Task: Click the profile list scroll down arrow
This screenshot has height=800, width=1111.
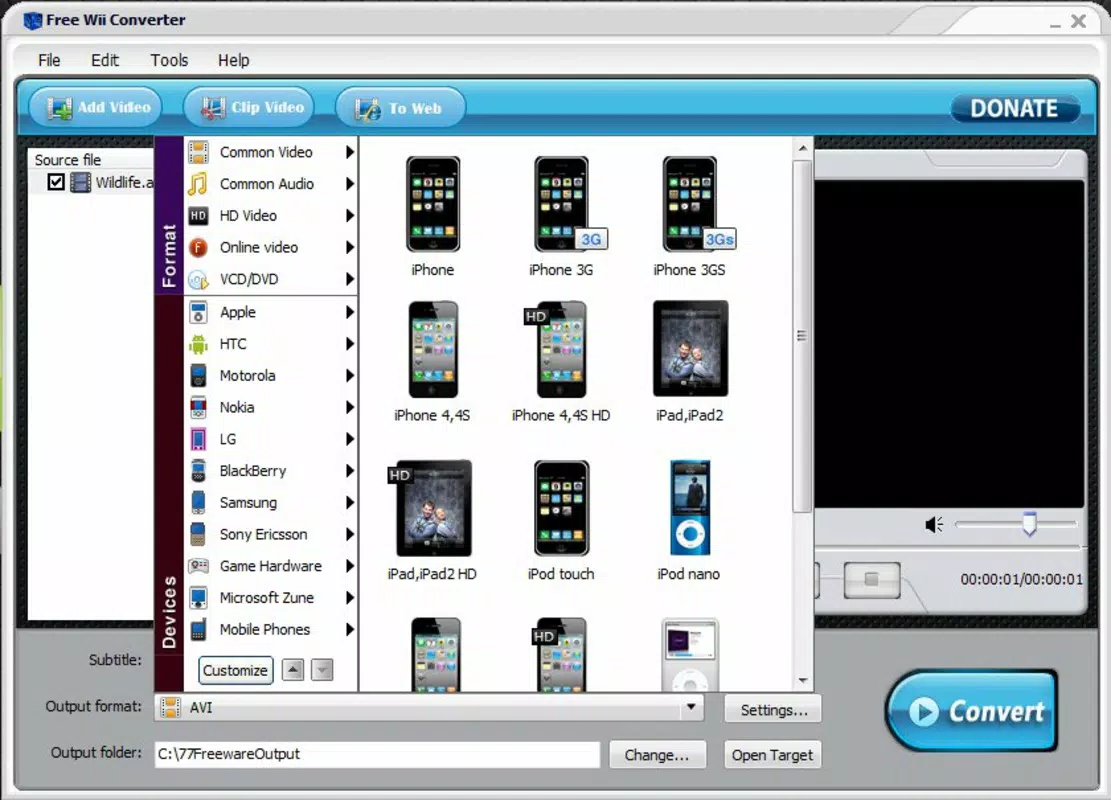Action: tap(803, 680)
